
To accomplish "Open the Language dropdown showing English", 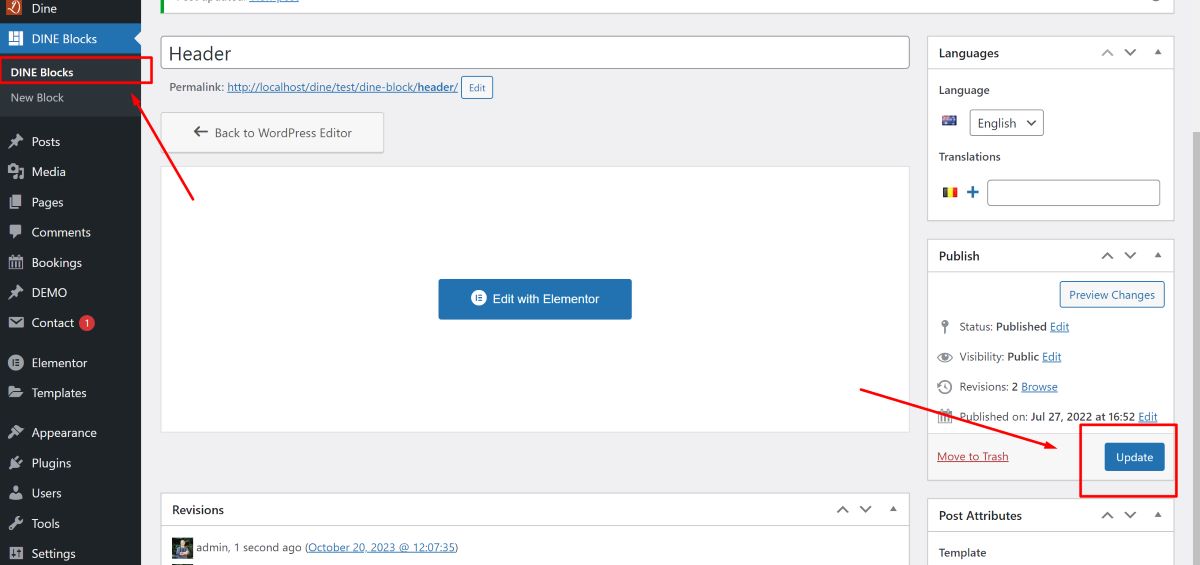I will pos(1006,123).
